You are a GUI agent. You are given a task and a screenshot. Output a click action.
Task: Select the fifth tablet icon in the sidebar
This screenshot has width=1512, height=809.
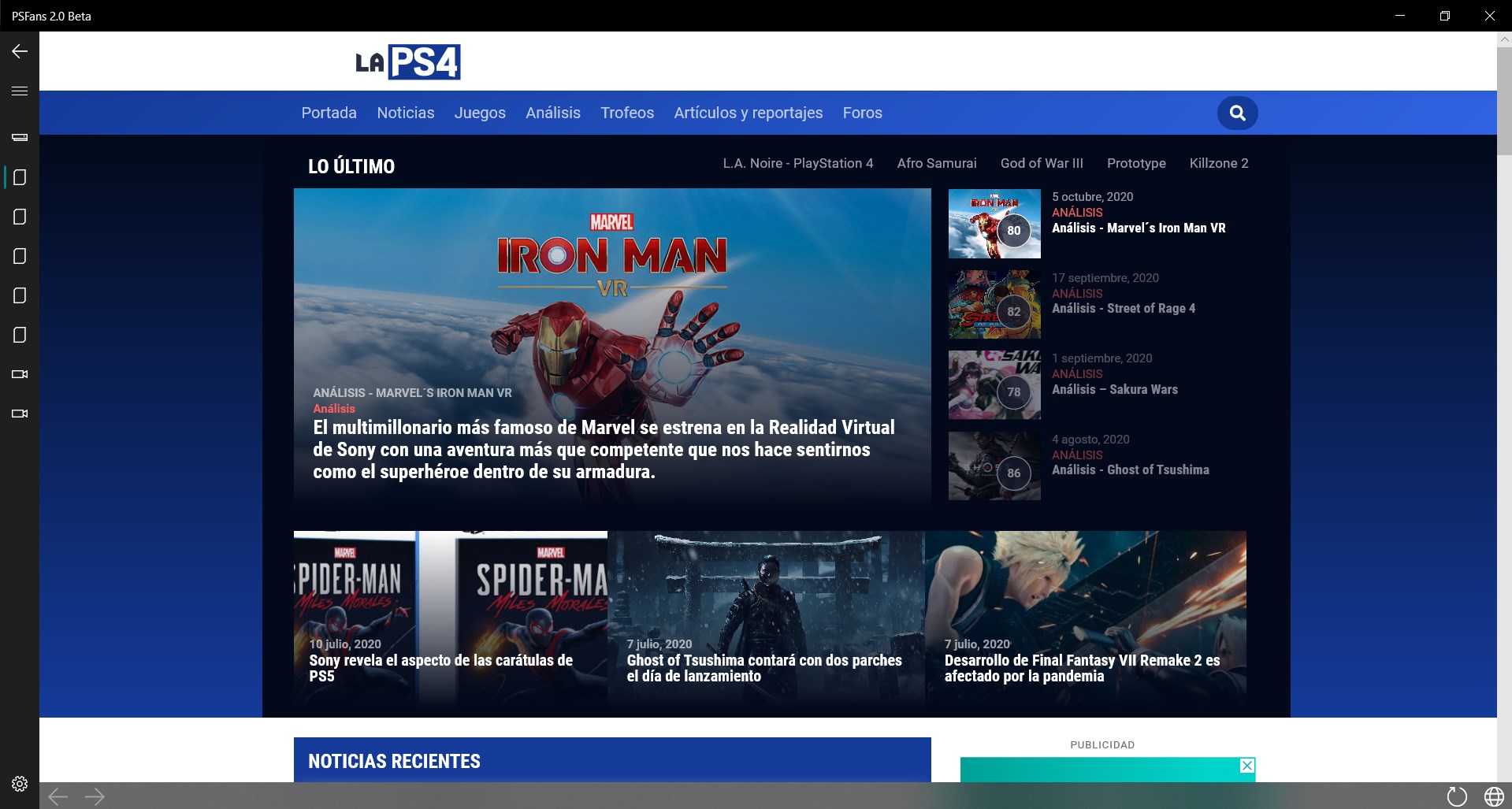pos(20,335)
